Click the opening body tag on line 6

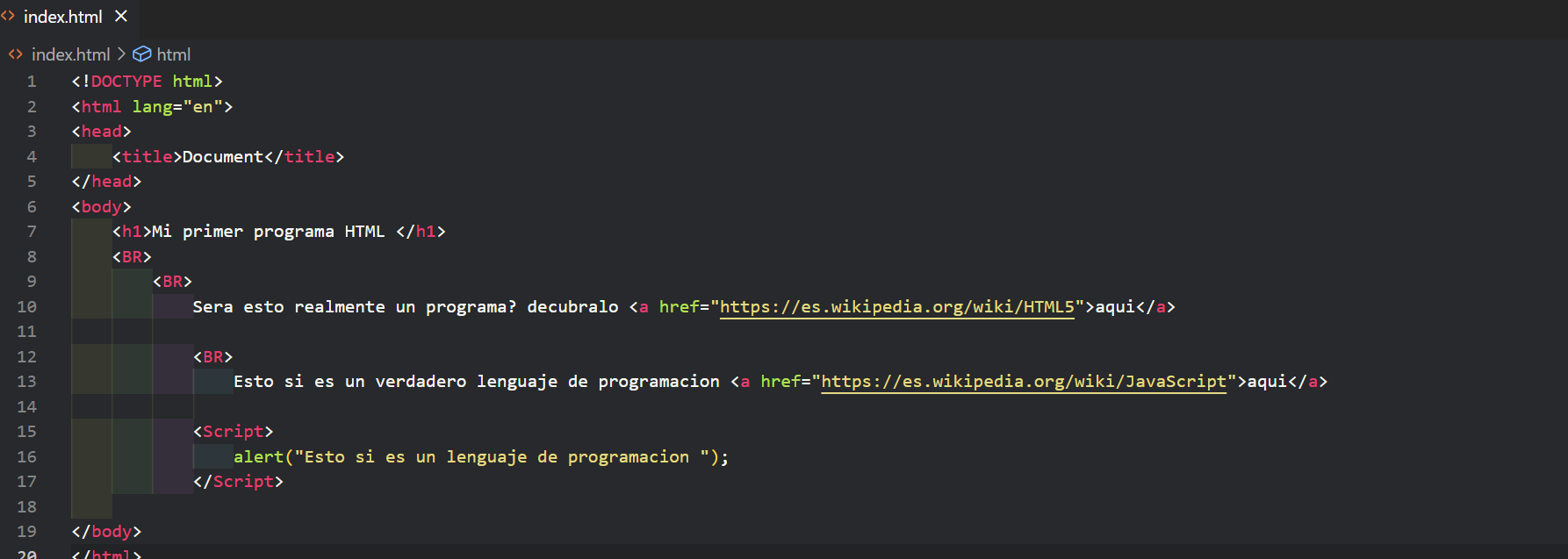tap(102, 207)
